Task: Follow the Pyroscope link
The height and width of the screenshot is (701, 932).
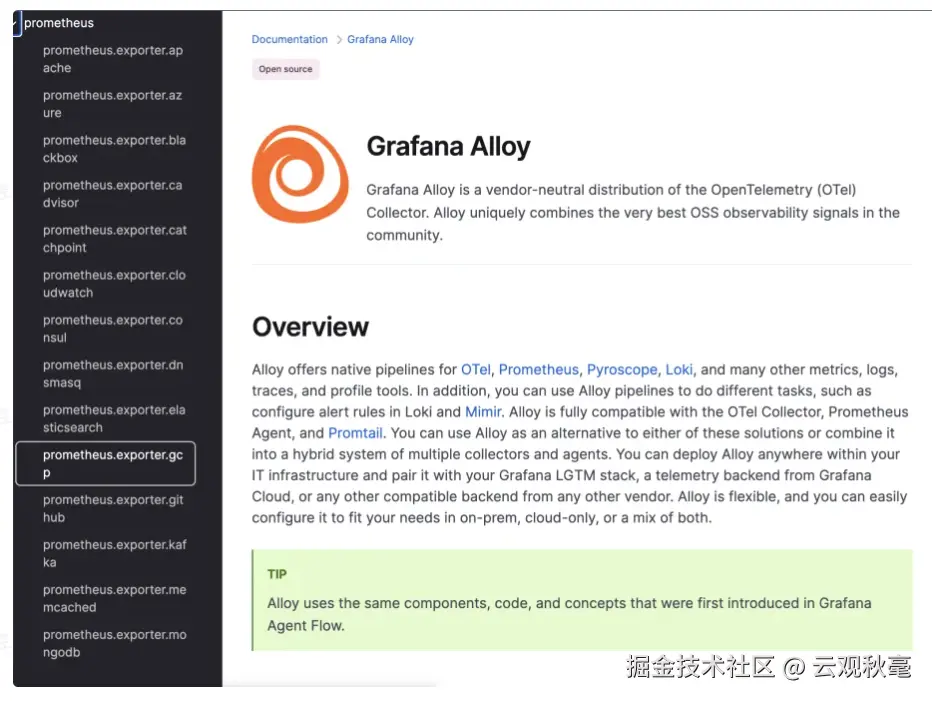Action: tap(622, 370)
